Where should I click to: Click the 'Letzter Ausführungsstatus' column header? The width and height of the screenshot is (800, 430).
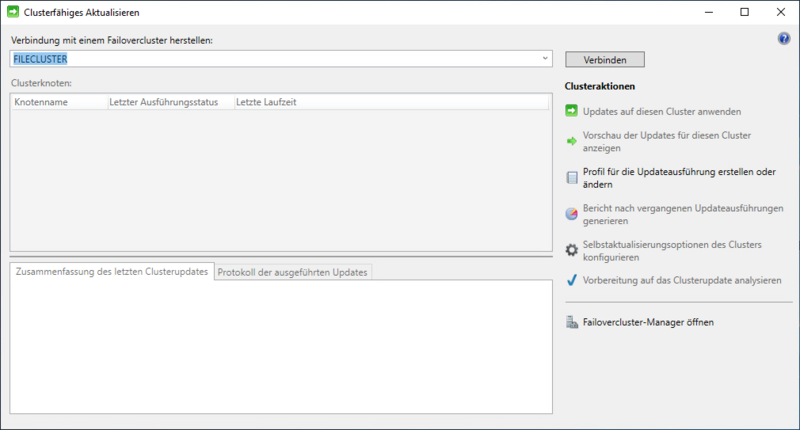(x=169, y=102)
